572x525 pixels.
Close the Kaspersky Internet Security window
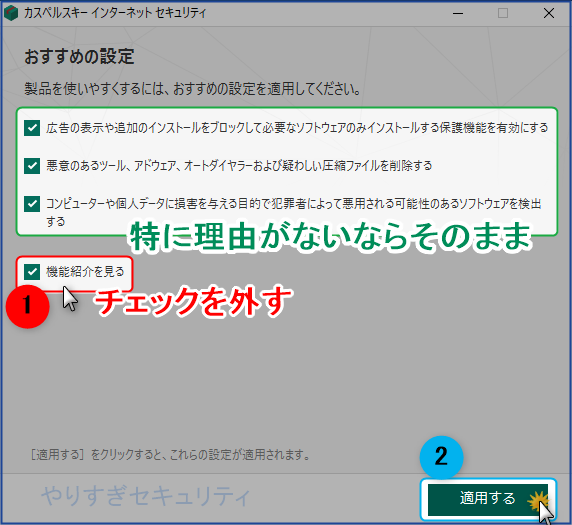pyautogui.click(x=549, y=13)
